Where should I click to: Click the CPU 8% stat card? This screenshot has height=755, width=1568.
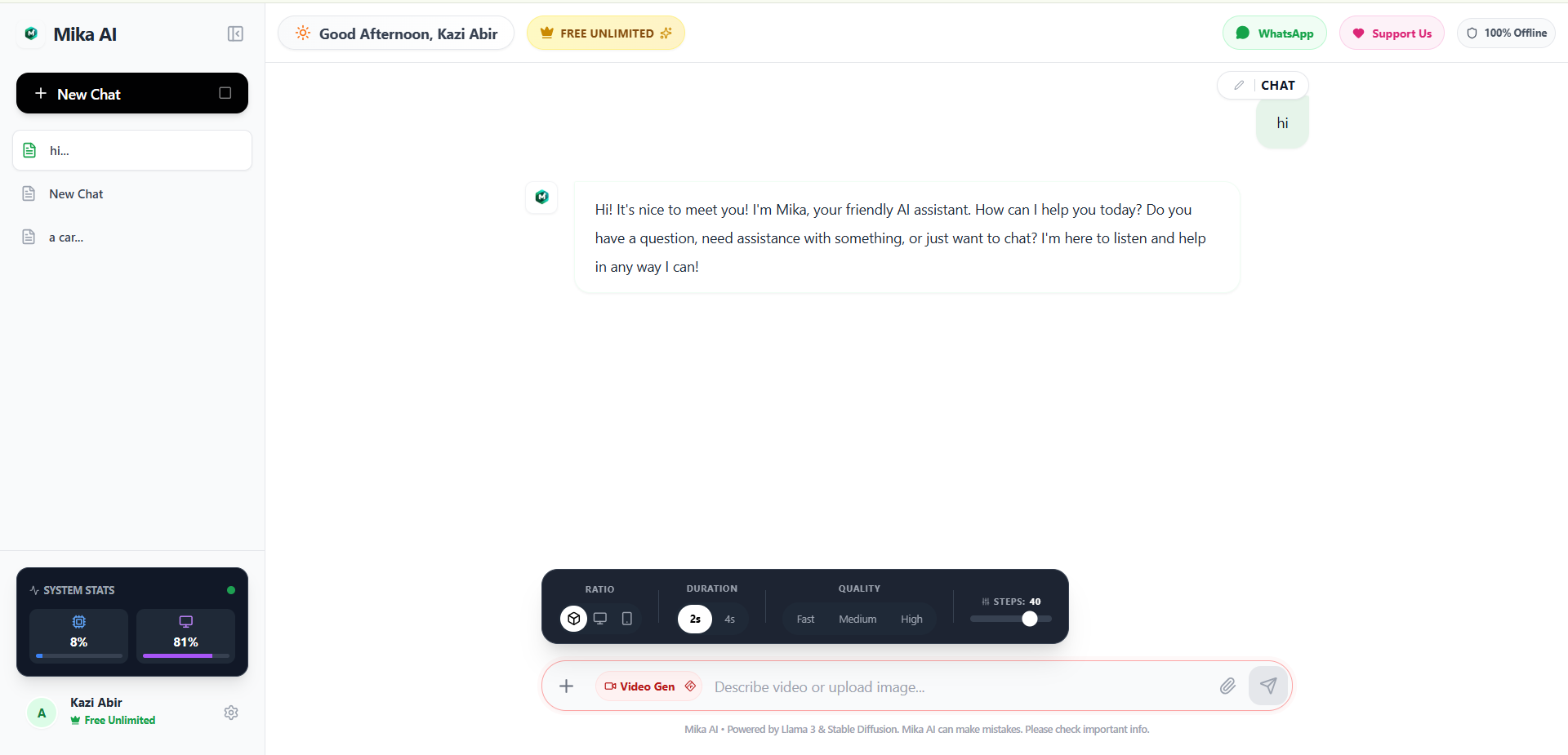(78, 636)
